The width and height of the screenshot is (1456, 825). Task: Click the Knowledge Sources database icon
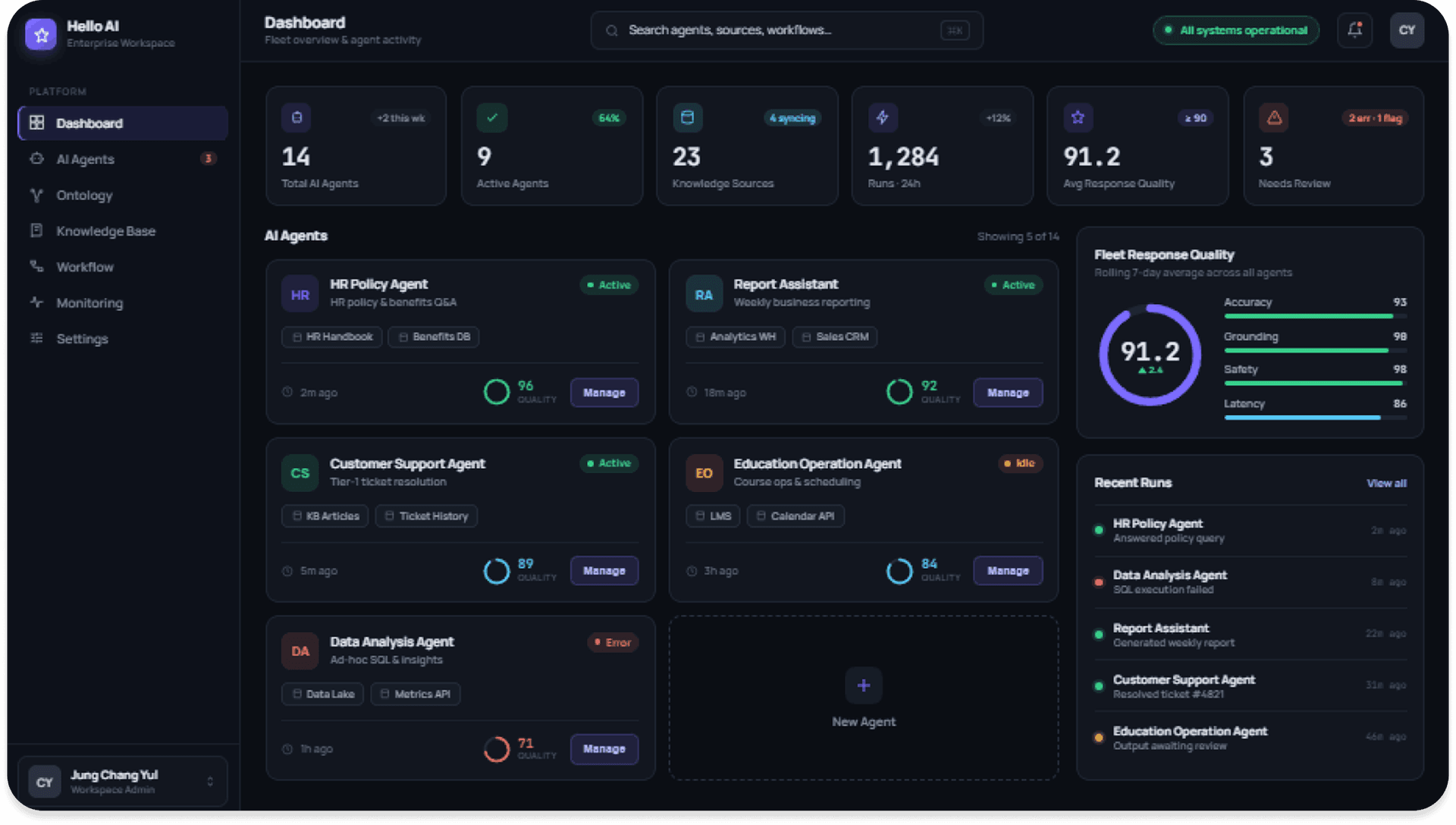click(687, 118)
